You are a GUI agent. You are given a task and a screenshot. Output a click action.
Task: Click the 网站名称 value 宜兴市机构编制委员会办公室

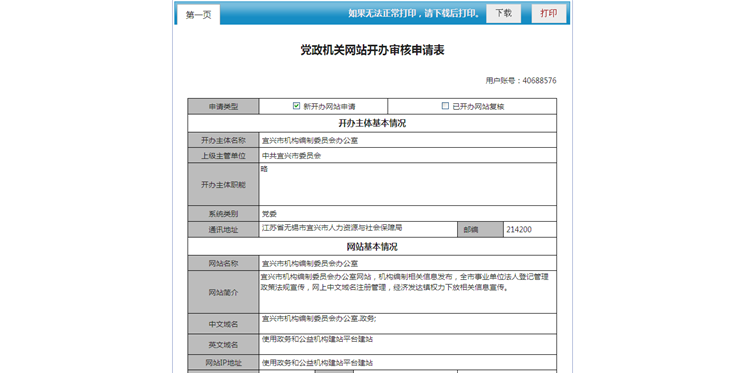click(310, 264)
